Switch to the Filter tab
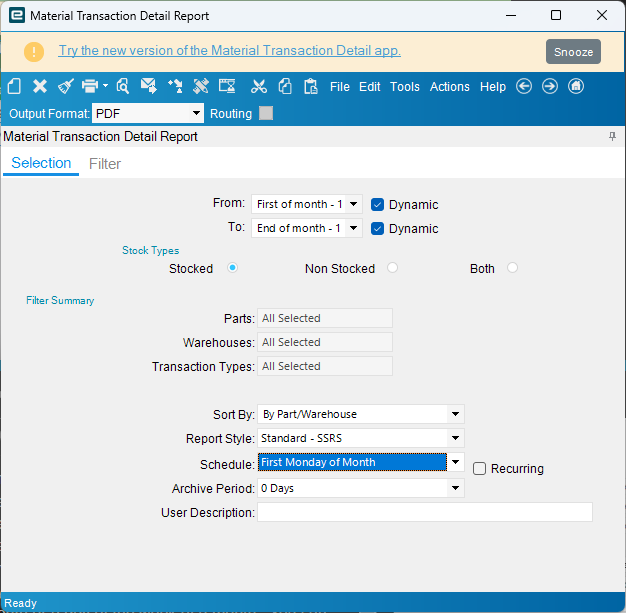 [x=105, y=164]
